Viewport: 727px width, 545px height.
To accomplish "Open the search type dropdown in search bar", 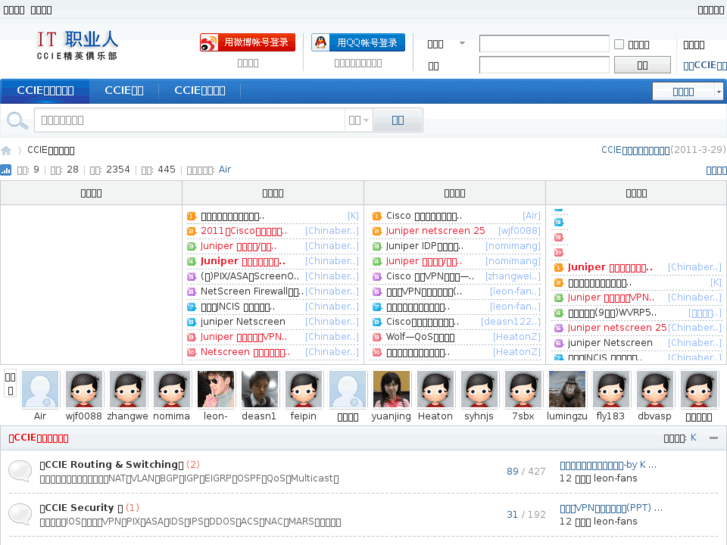I will 358,121.
